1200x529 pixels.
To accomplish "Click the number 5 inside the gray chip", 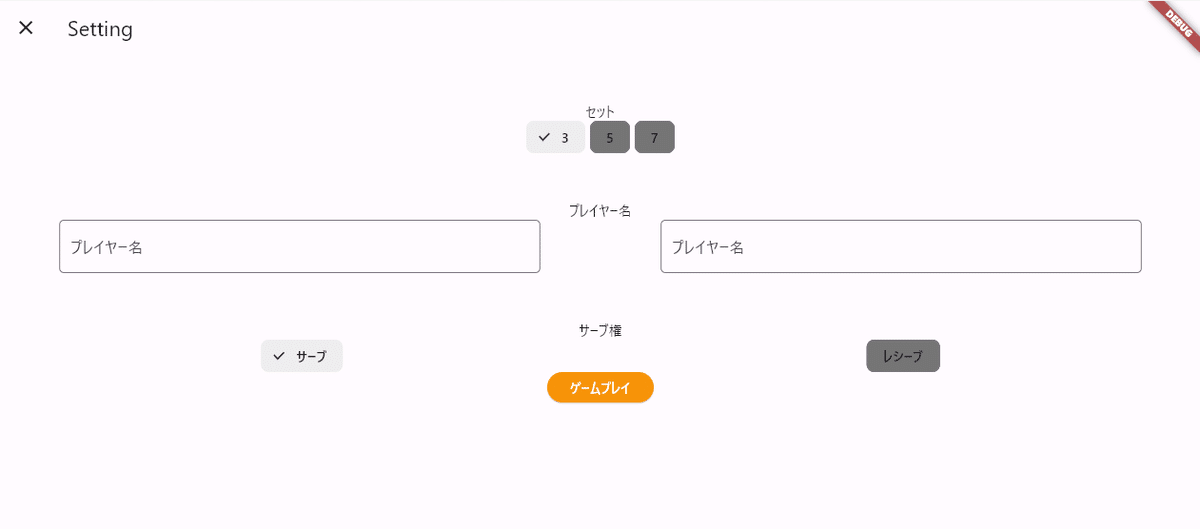I will [610, 138].
